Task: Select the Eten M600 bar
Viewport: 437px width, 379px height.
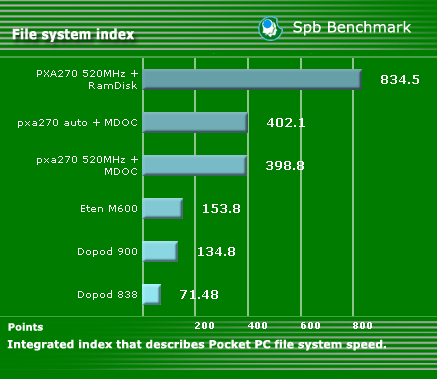Action: 163,208
